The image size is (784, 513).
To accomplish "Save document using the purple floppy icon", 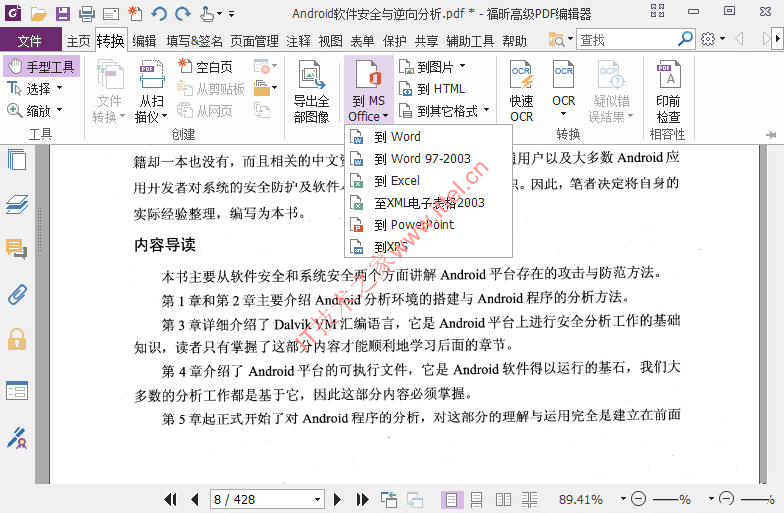I will pyautogui.click(x=62, y=14).
